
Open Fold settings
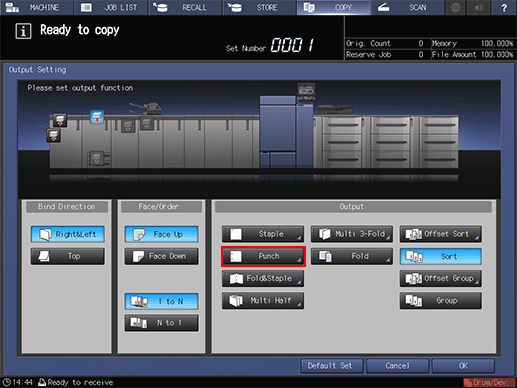pos(352,256)
